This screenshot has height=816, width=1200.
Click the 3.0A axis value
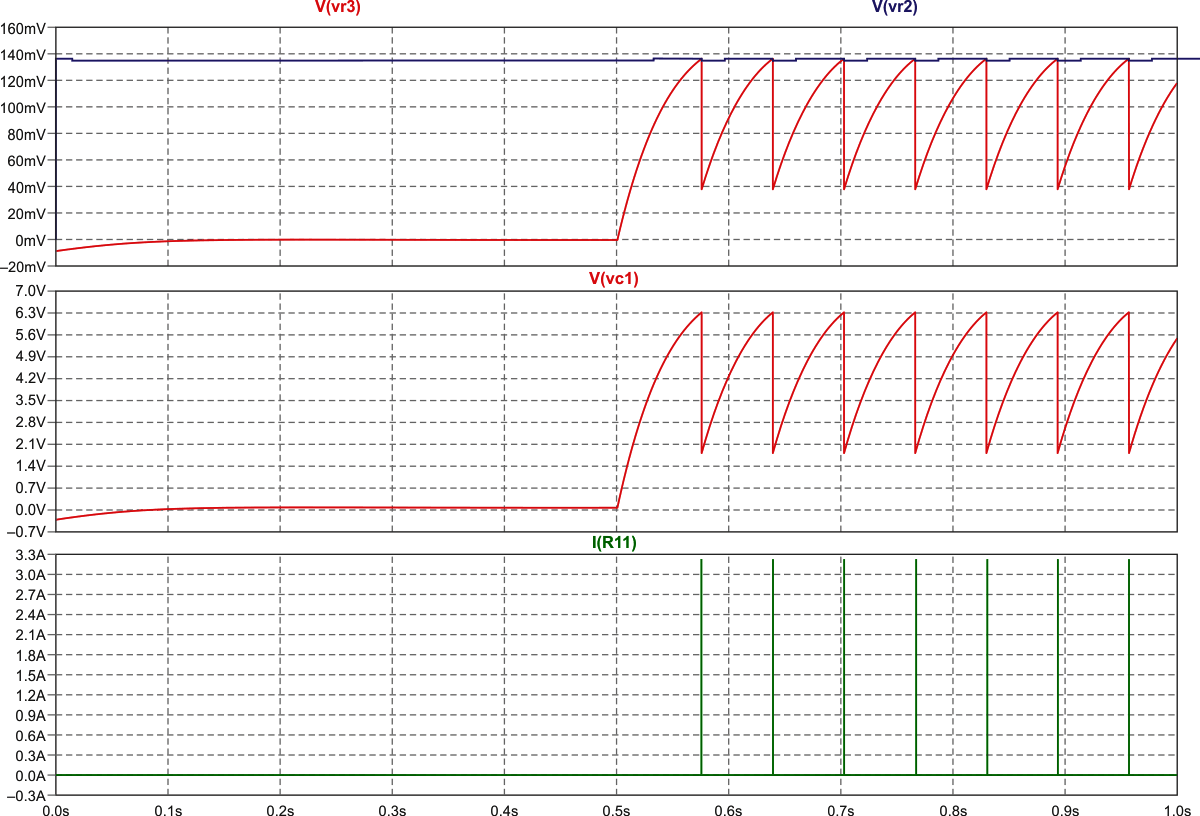click(x=33, y=575)
